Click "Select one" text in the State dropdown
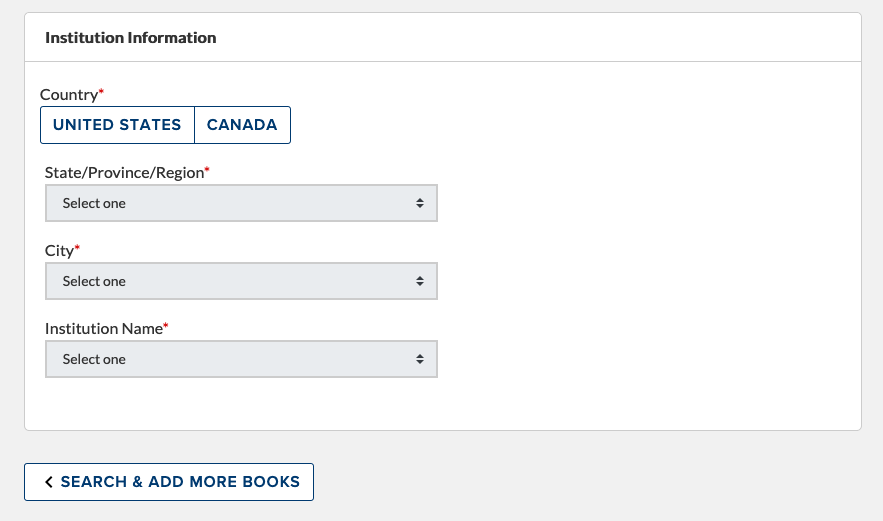 pos(94,203)
